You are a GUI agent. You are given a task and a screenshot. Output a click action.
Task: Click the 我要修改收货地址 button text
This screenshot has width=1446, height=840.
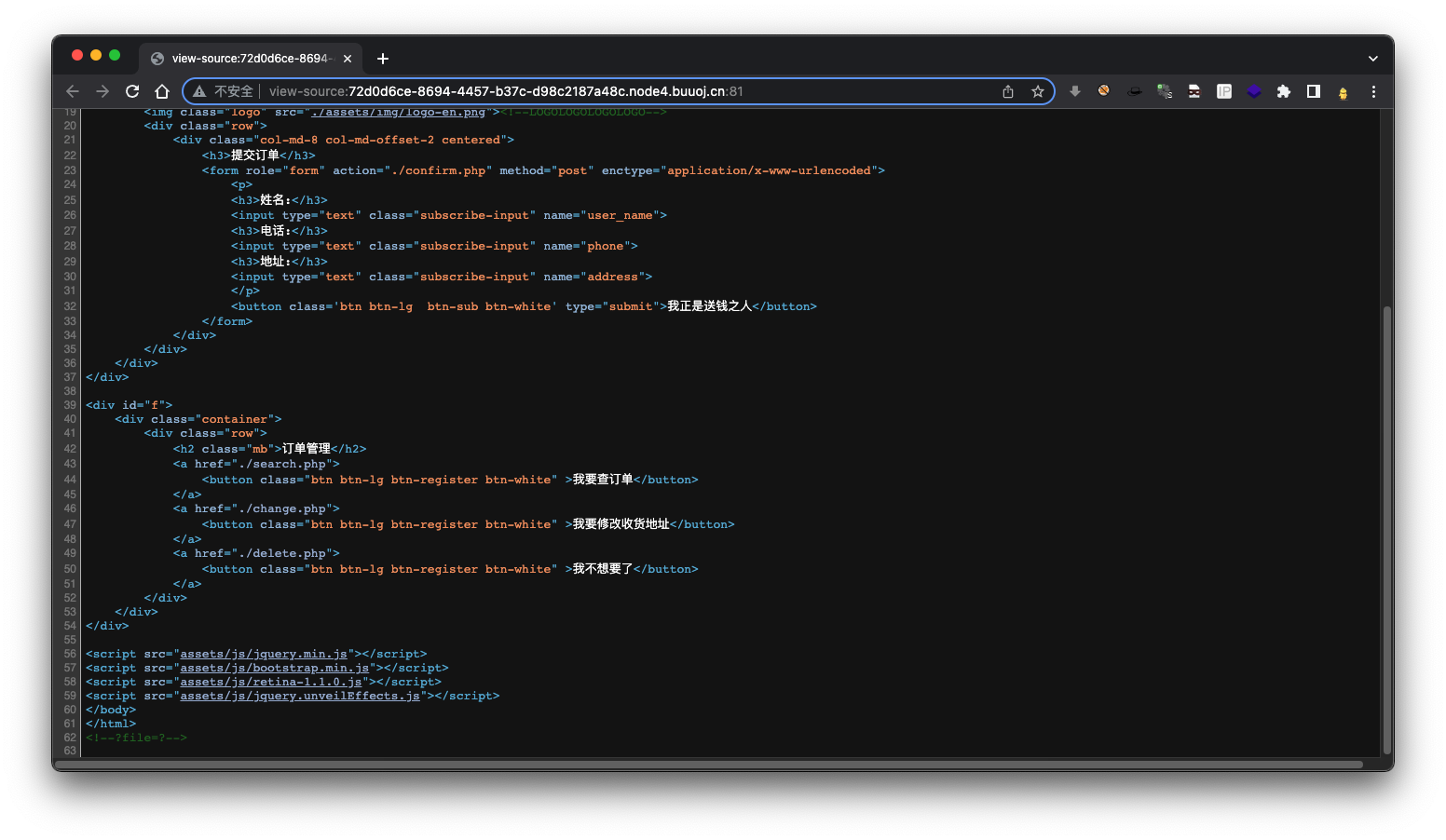click(621, 524)
